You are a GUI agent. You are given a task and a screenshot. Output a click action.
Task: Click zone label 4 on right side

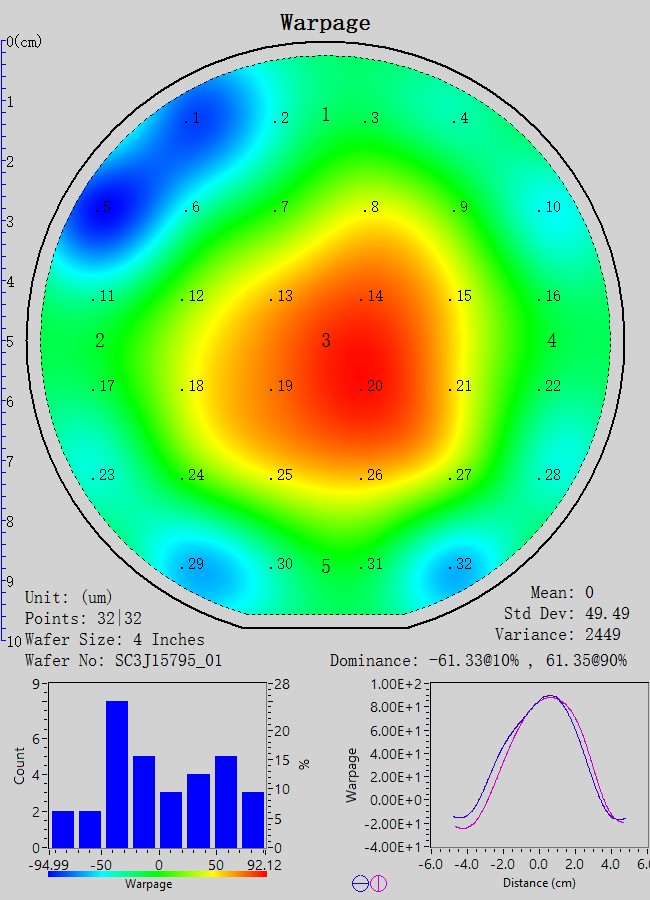[x=552, y=341]
